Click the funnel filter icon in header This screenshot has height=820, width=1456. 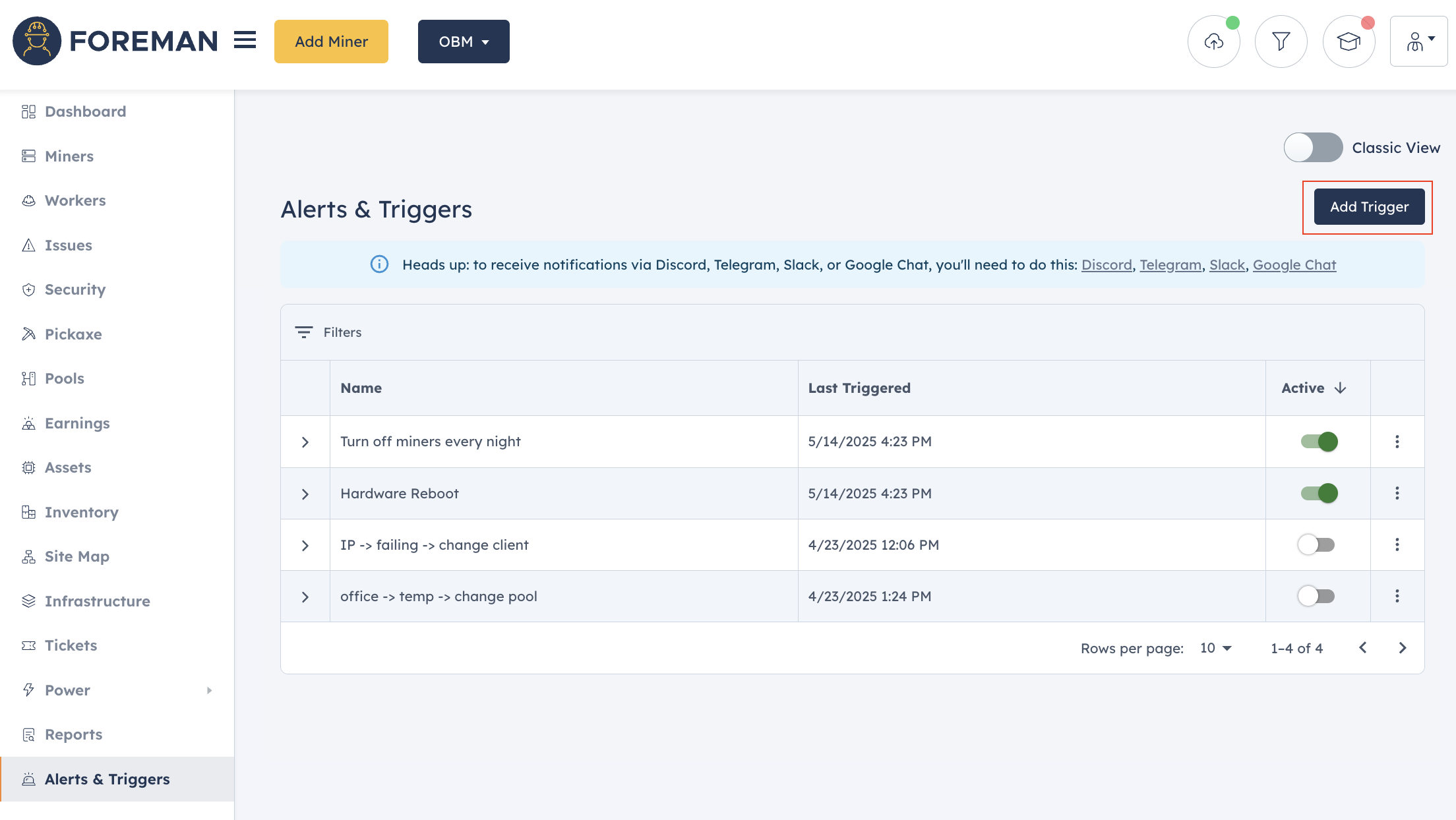tap(1281, 42)
